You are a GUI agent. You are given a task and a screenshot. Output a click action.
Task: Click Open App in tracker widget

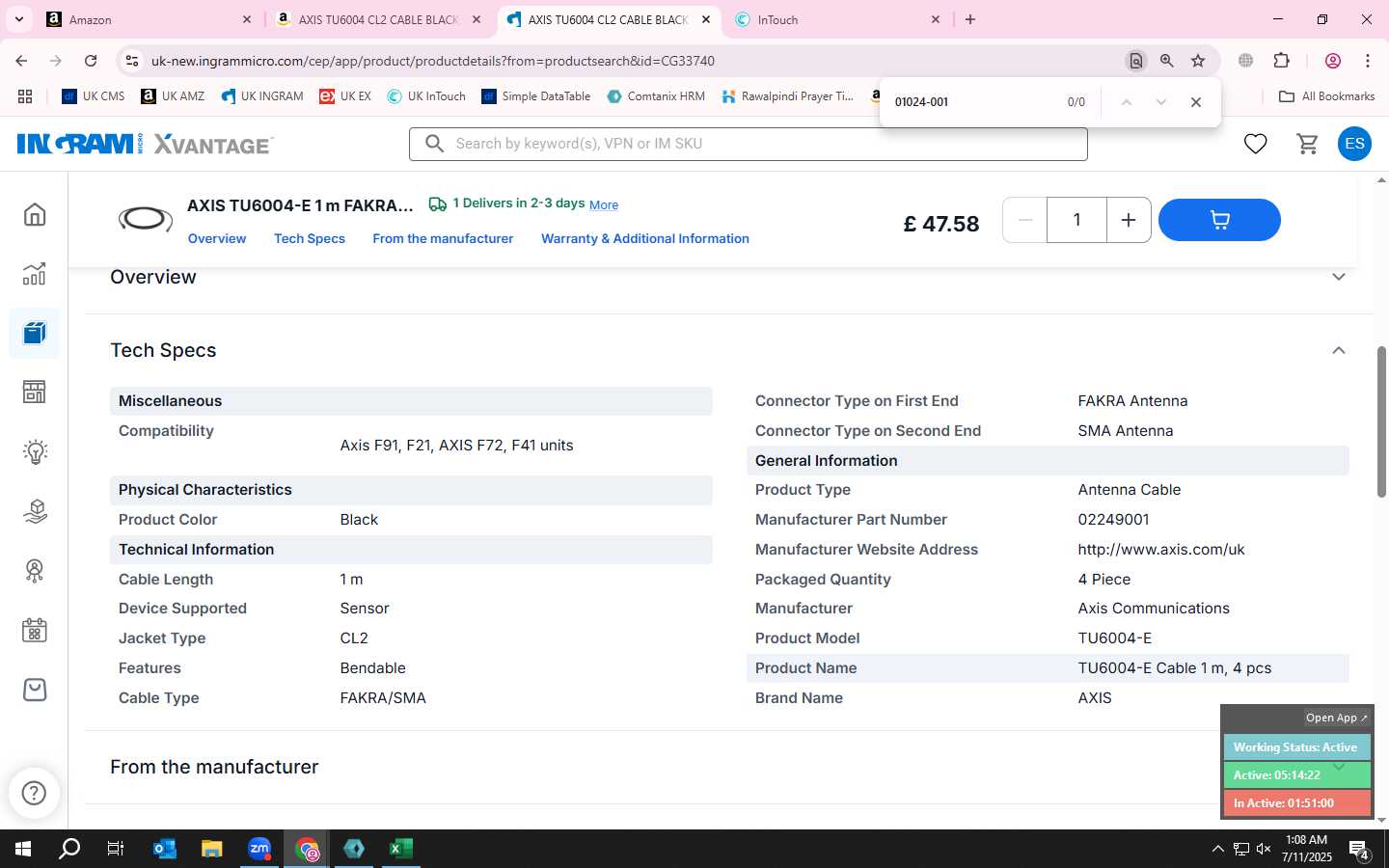(x=1336, y=718)
